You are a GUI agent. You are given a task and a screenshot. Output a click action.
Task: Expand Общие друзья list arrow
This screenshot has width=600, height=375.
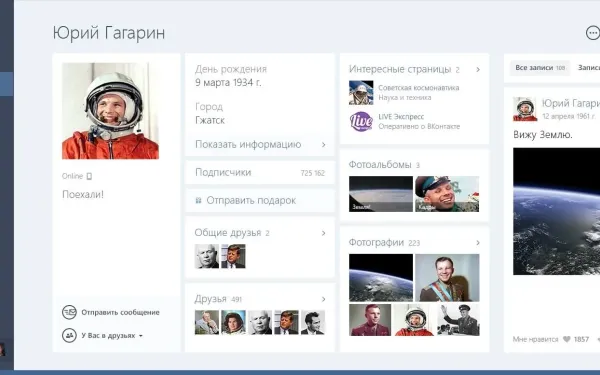tap(324, 233)
